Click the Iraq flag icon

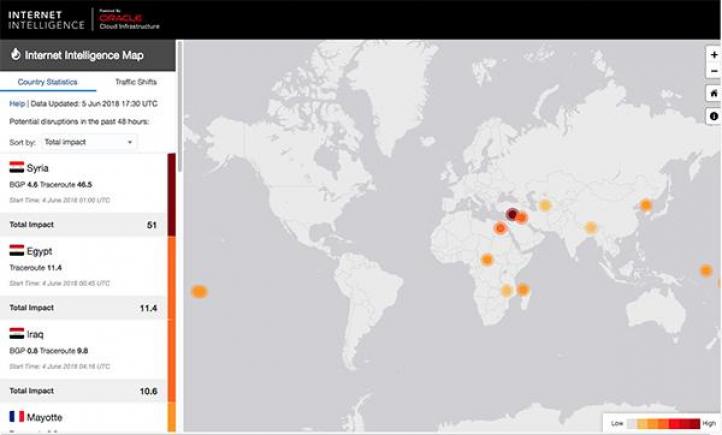click(17, 333)
